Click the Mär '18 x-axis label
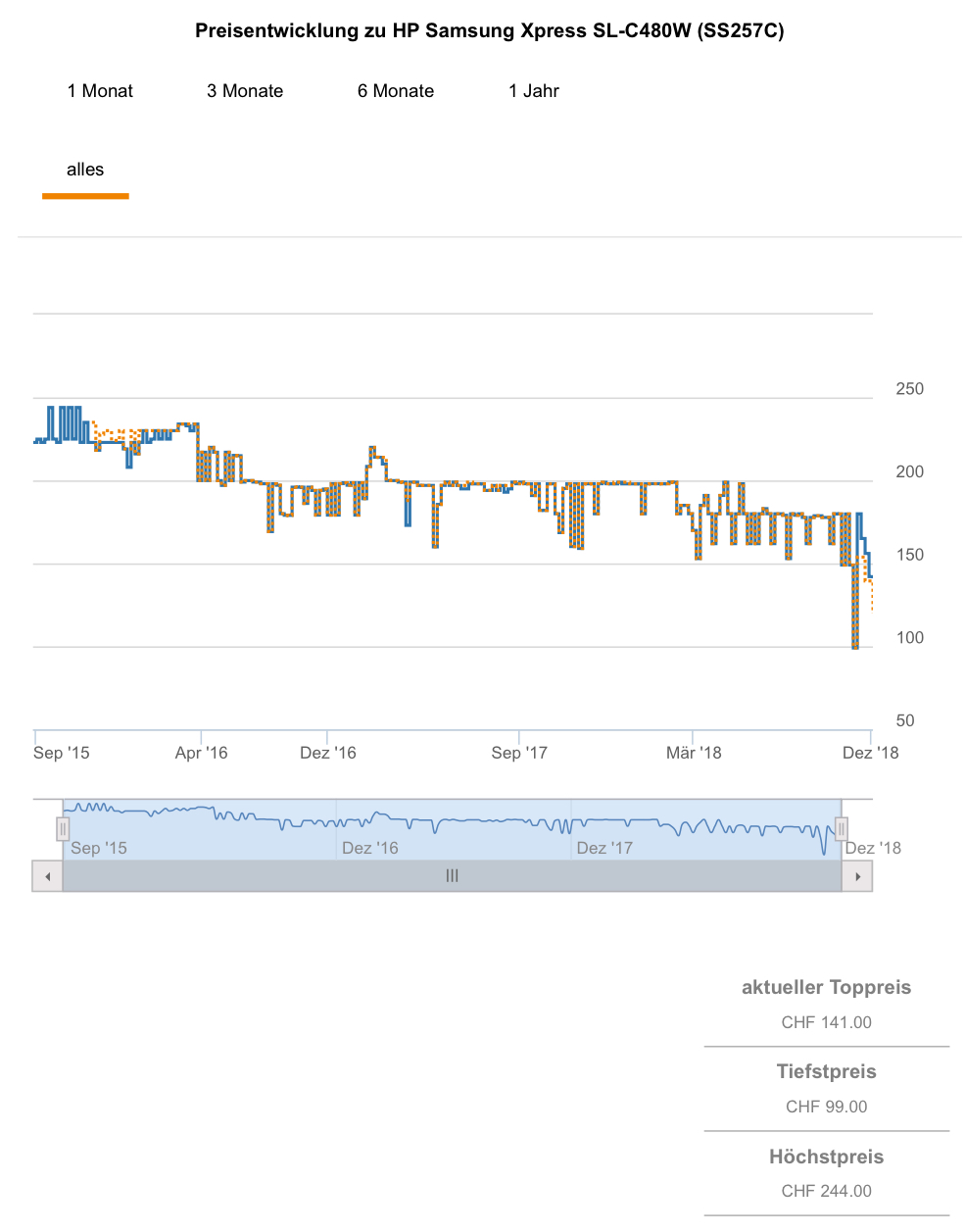The image size is (965, 1232). click(x=694, y=753)
